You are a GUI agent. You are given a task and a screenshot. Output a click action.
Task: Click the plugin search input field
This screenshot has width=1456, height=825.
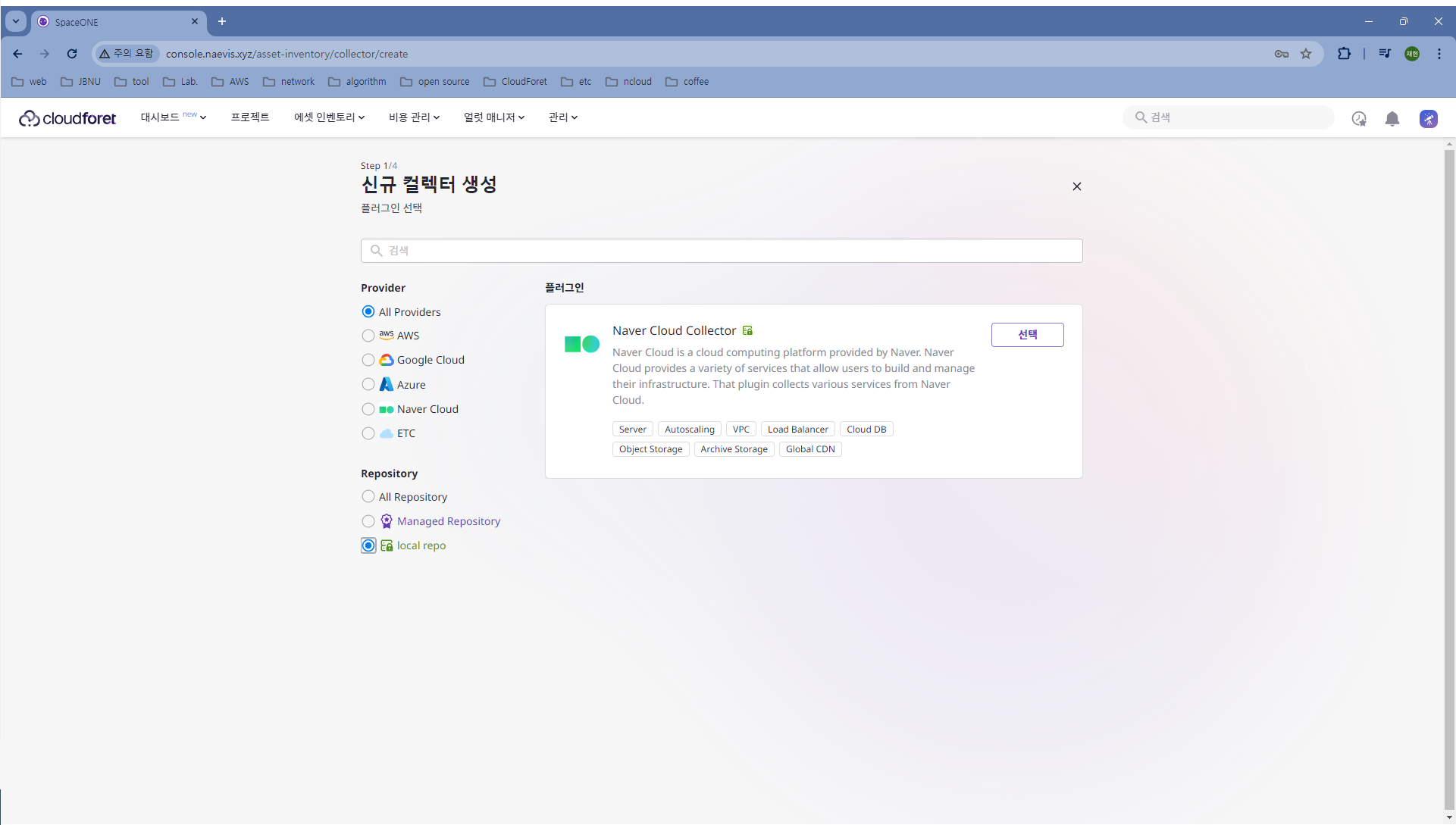point(722,251)
